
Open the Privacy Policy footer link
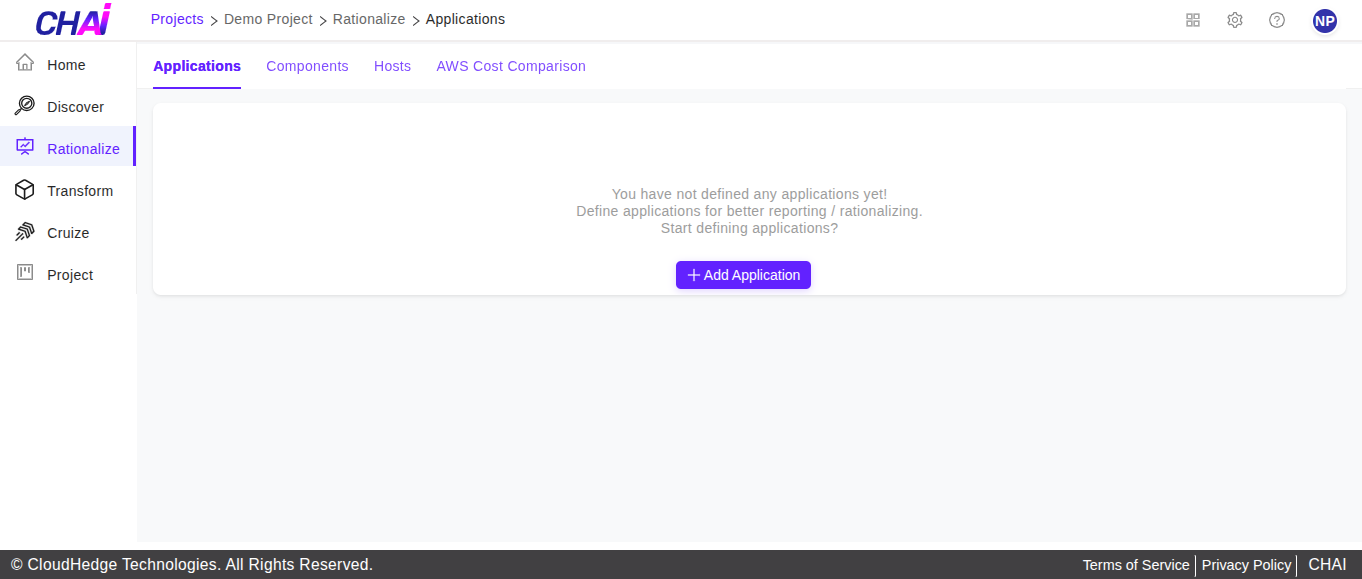point(1246,565)
